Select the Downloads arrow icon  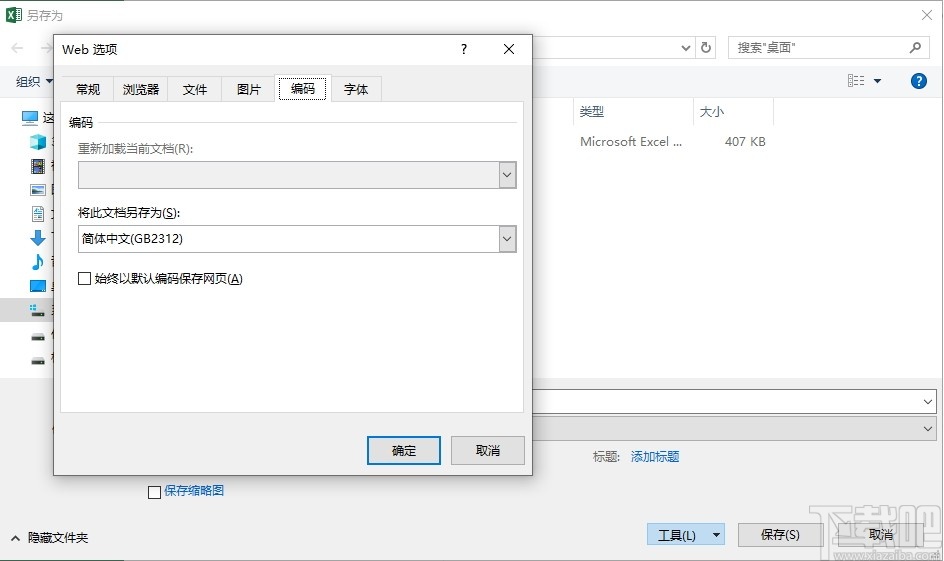(38, 238)
